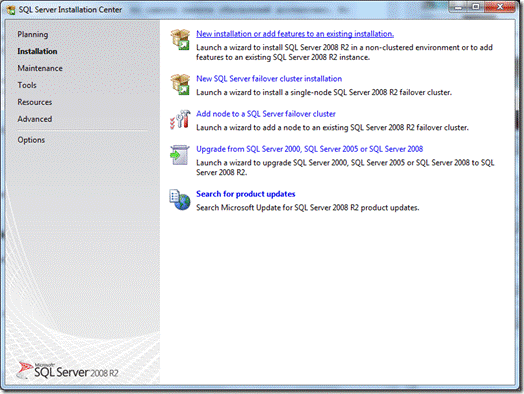Click the failover cluster installation package icon
524x394 pixels.
coord(180,84)
